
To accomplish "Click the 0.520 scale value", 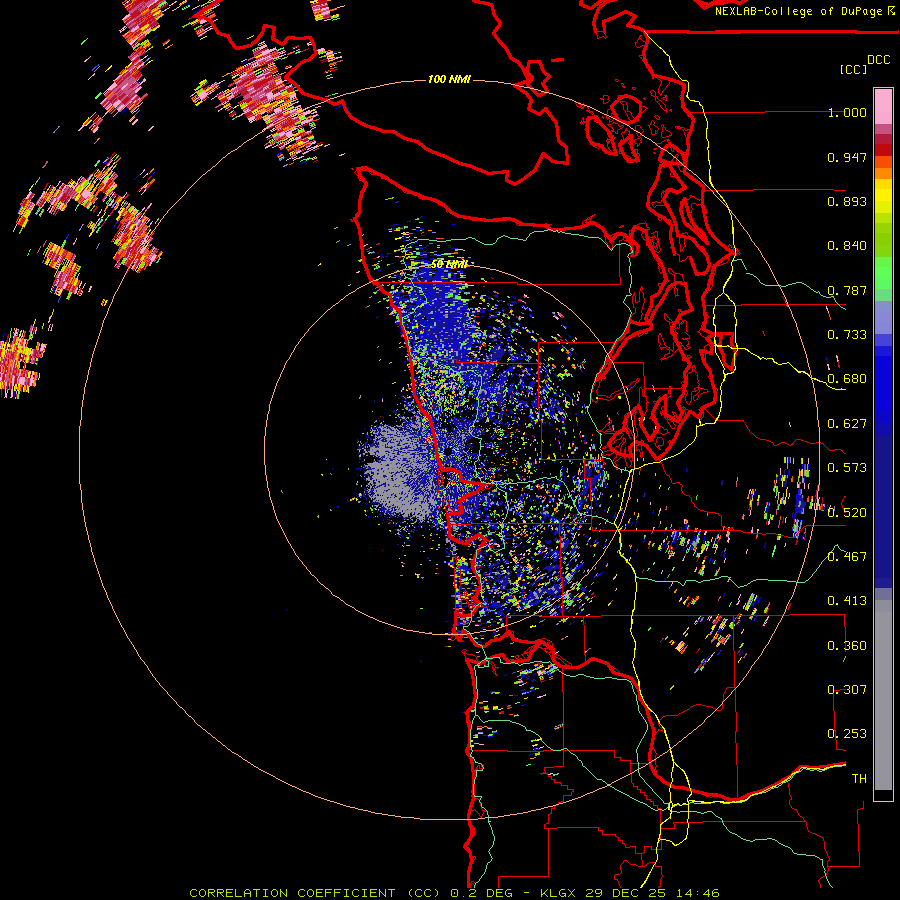I will (847, 513).
